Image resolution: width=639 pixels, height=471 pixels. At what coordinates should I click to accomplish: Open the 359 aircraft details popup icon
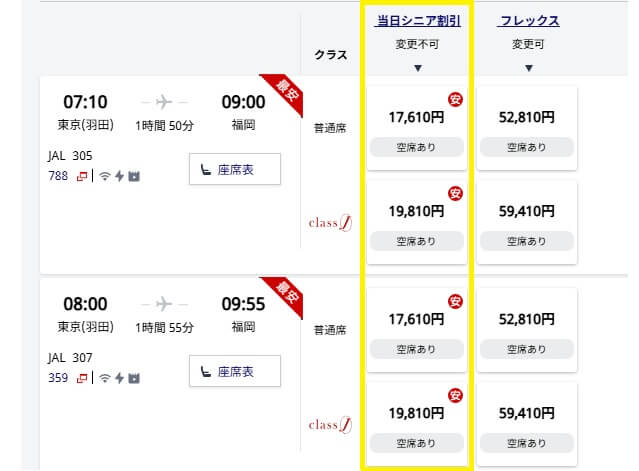pyautogui.click(x=82, y=378)
